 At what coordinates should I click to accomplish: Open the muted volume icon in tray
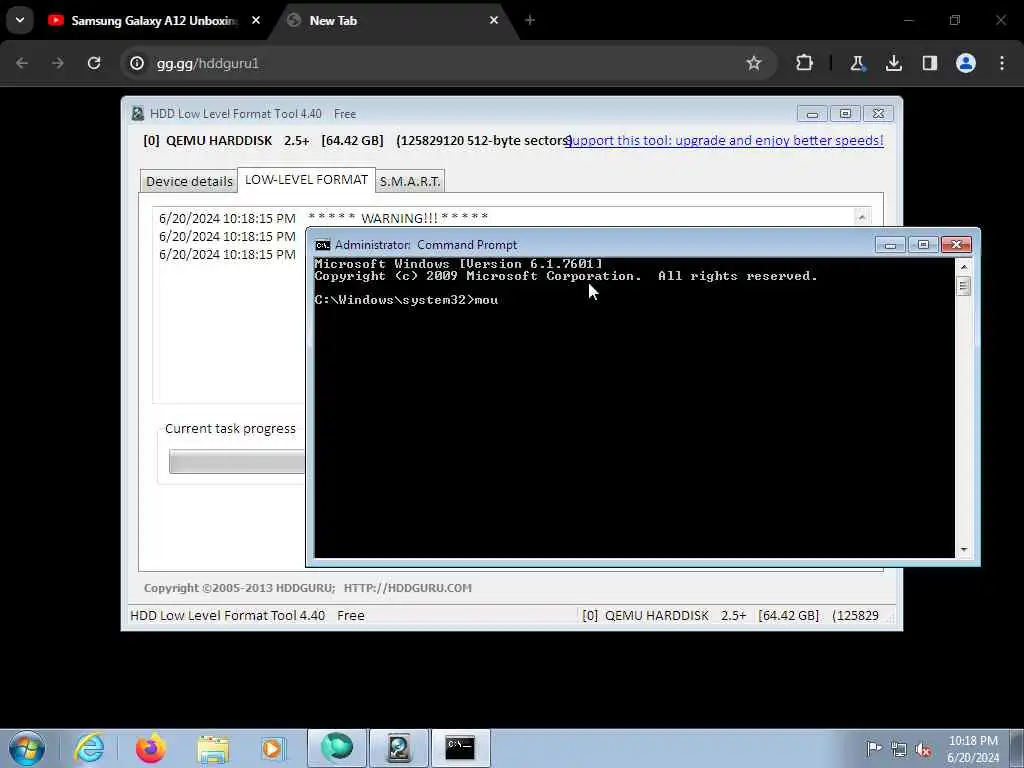pyautogui.click(x=923, y=749)
